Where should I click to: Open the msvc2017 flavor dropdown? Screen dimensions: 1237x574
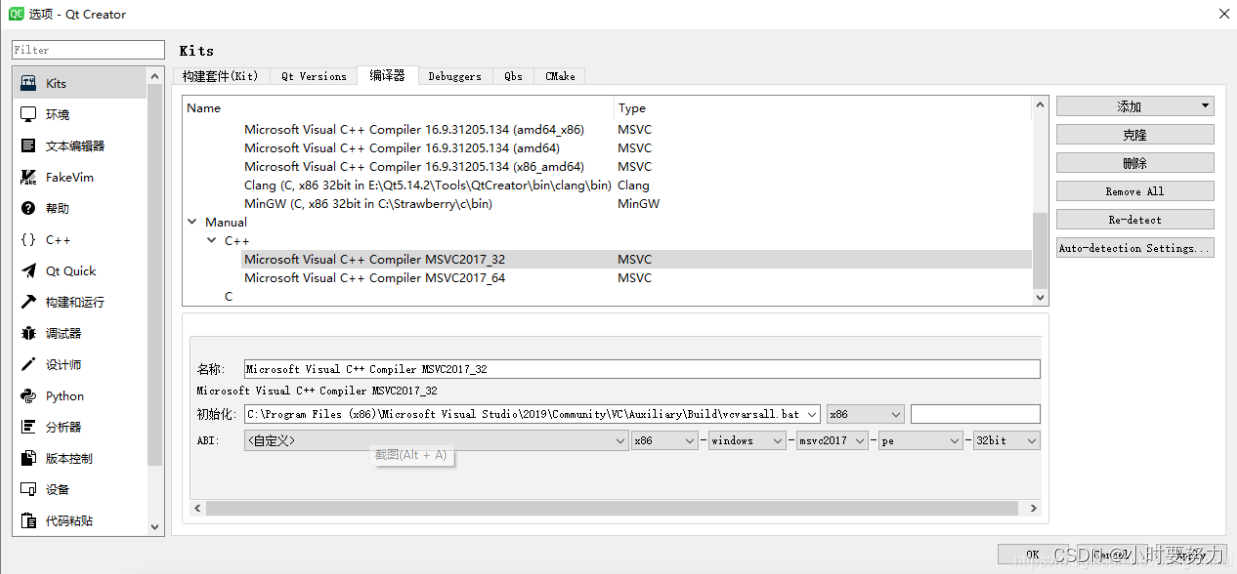point(832,440)
